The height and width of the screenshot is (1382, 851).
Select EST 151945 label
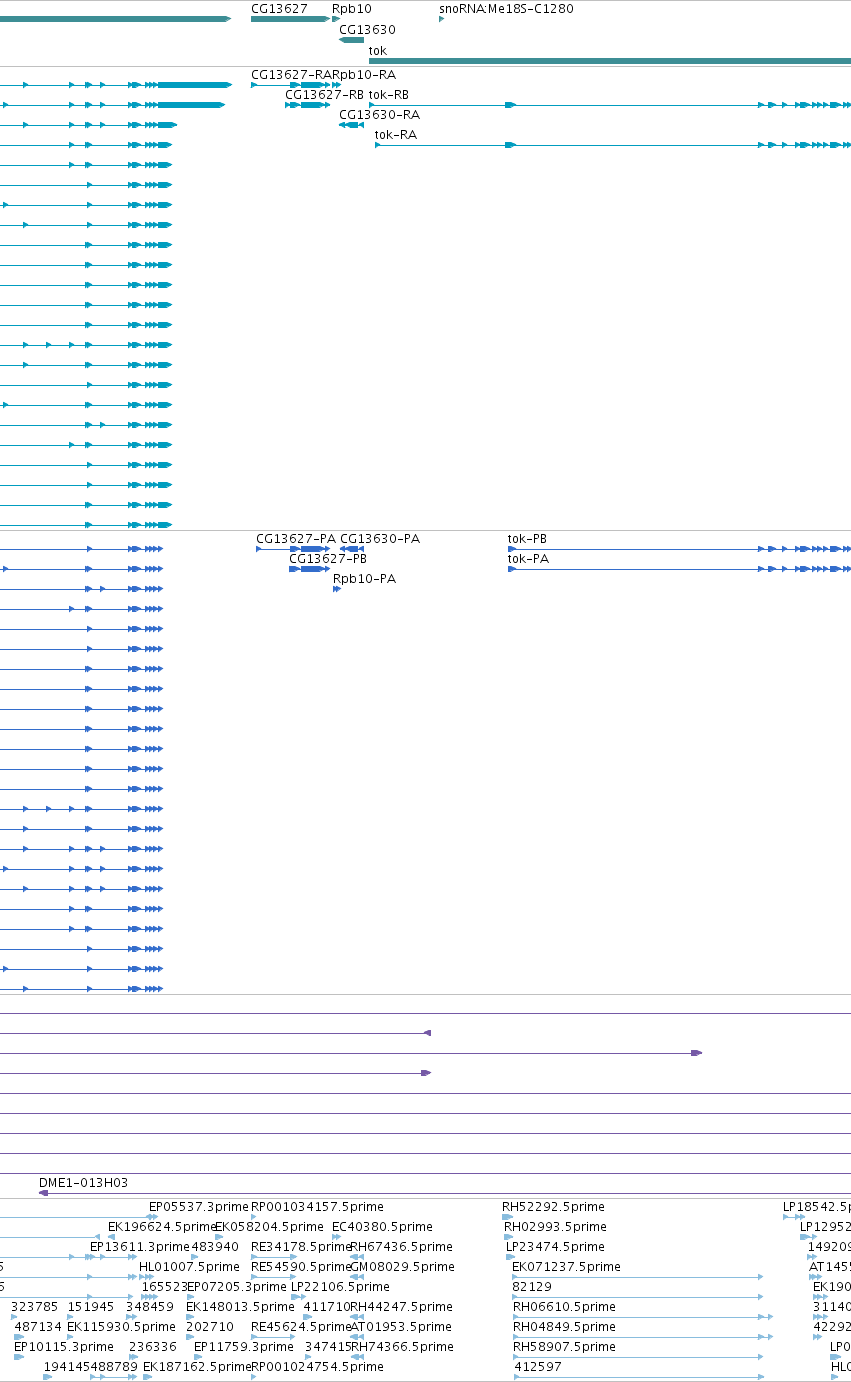click(x=90, y=1306)
